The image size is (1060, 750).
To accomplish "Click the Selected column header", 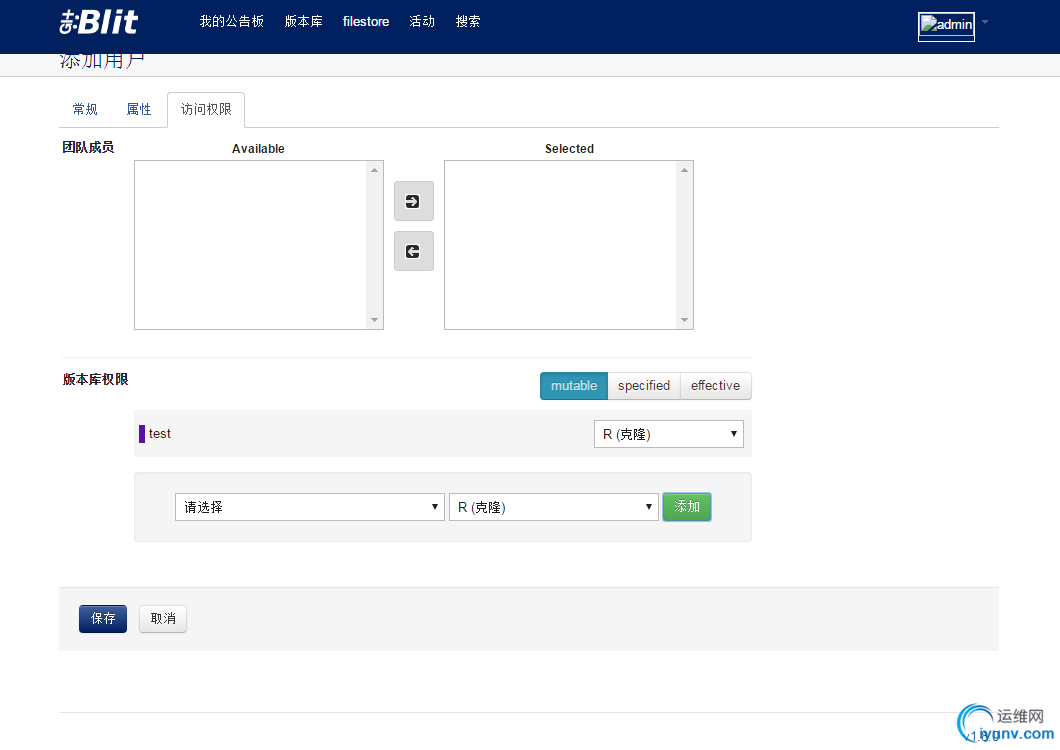I will [569, 149].
